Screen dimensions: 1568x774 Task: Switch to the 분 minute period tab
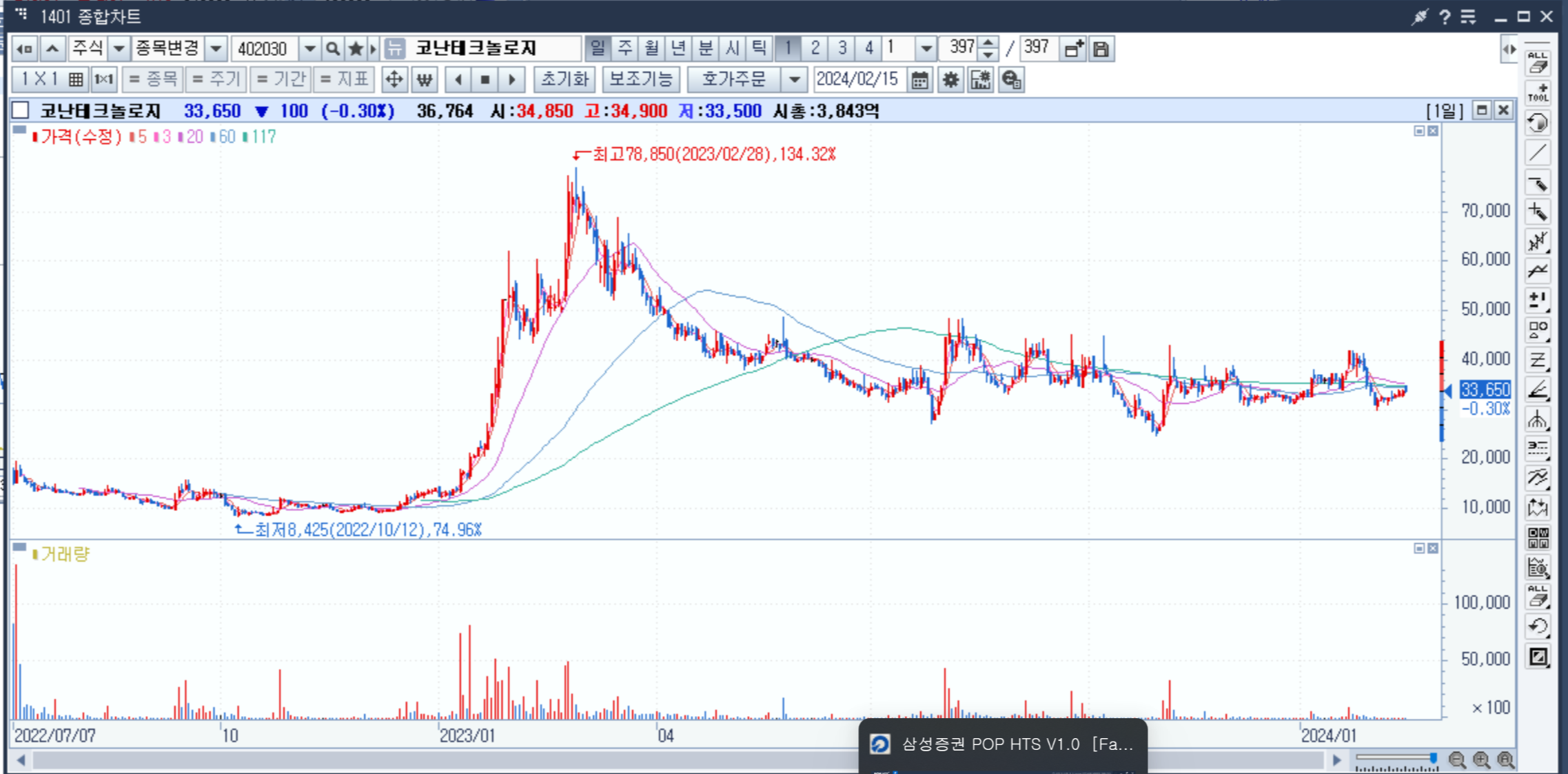tap(705, 48)
